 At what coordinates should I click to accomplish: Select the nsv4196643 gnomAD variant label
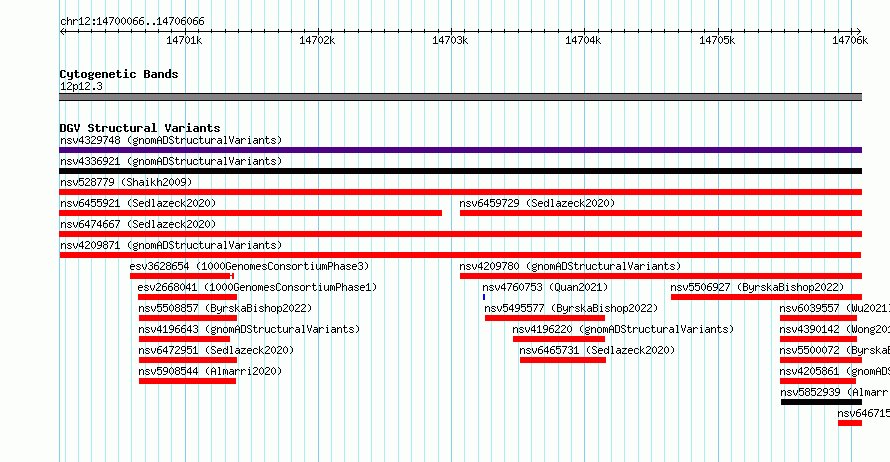(x=249, y=329)
